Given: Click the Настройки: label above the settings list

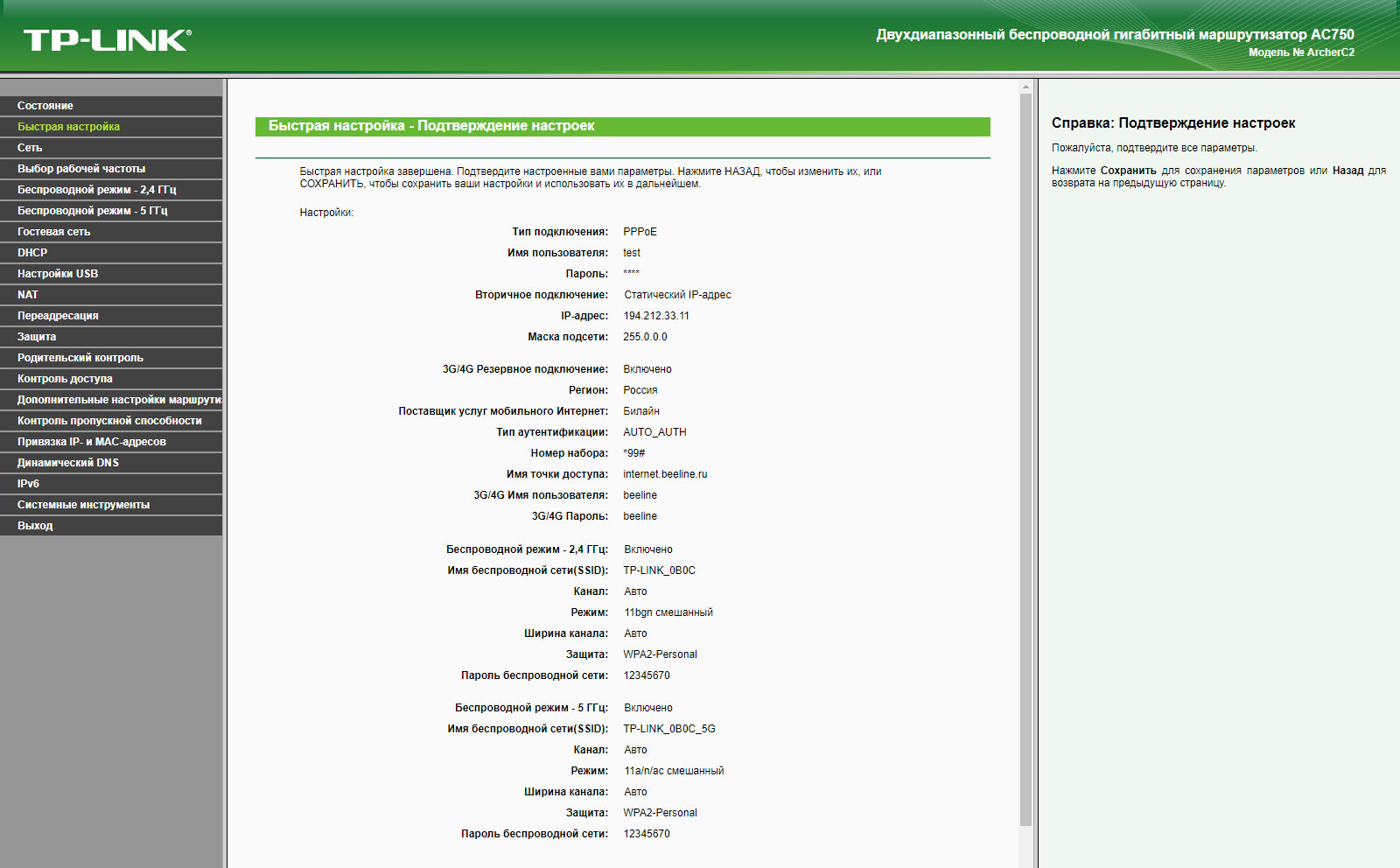Looking at the screenshot, I should tap(326, 213).
